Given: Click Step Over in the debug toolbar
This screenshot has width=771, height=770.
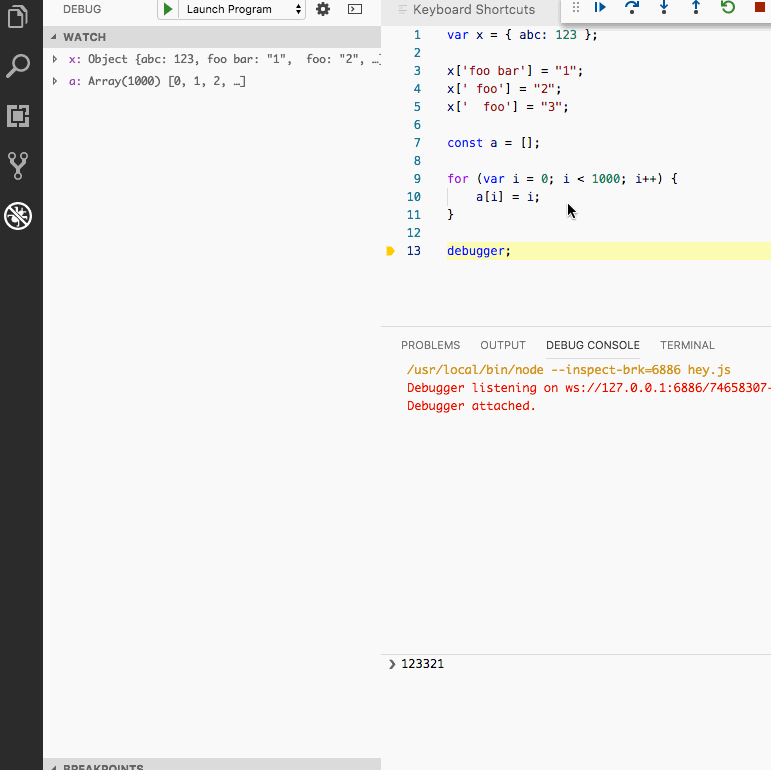Looking at the screenshot, I should pos(632,7).
